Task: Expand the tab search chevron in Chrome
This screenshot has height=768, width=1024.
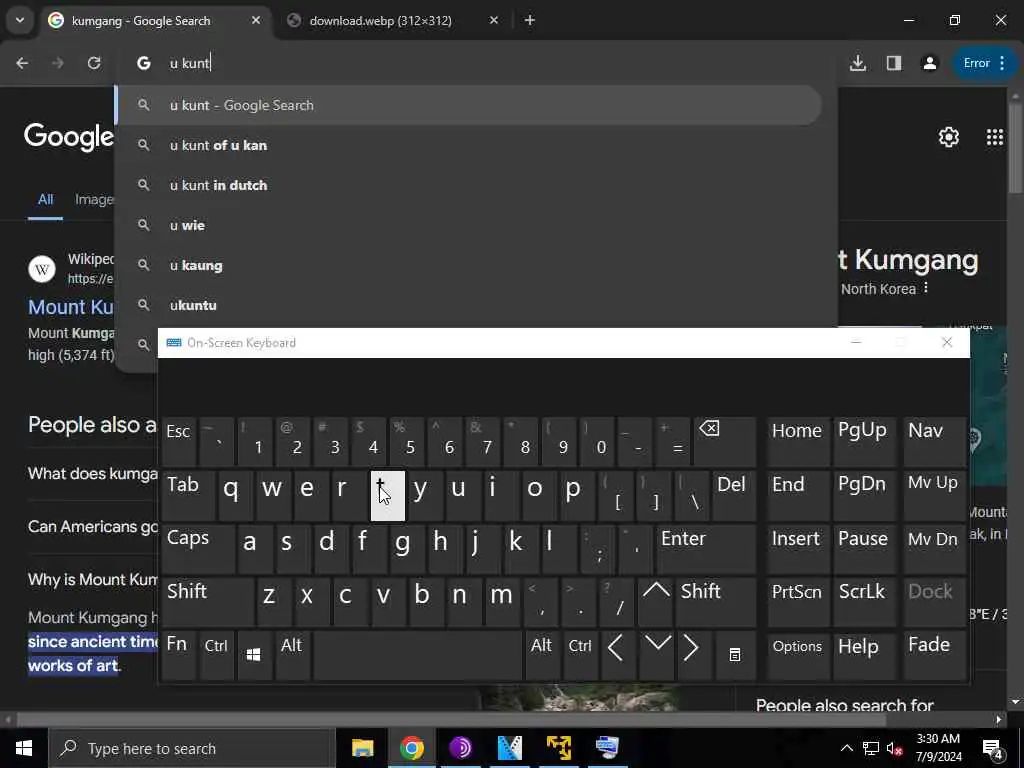Action: tap(20, 20)
